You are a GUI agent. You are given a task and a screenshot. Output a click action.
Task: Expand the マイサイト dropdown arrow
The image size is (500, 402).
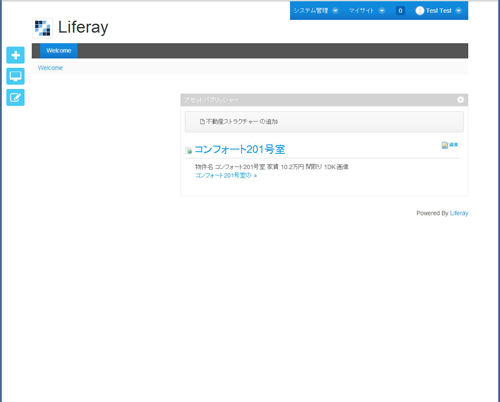[x=382, y=11]
